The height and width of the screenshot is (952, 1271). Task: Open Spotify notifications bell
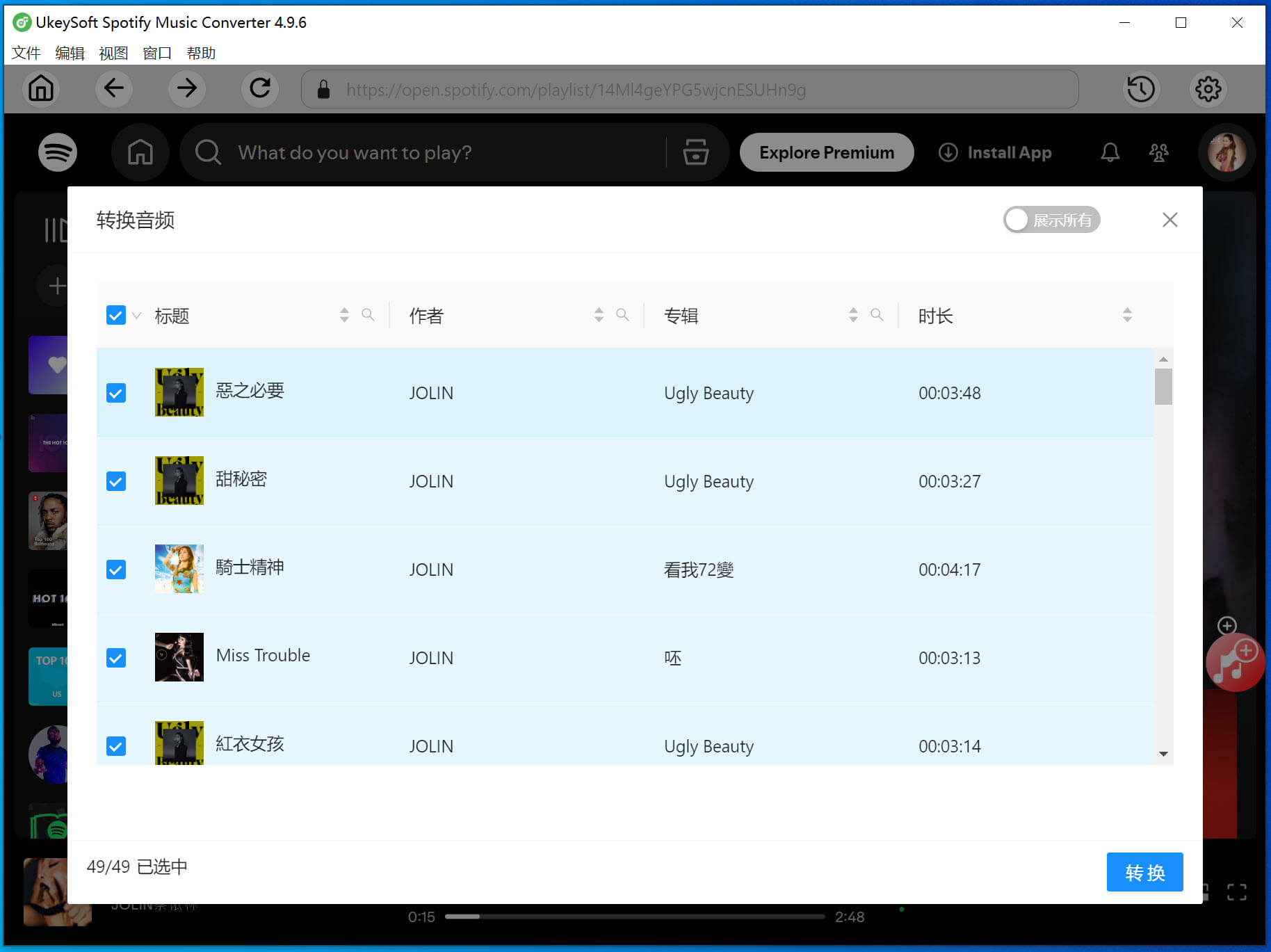(x=1110, y=152)
